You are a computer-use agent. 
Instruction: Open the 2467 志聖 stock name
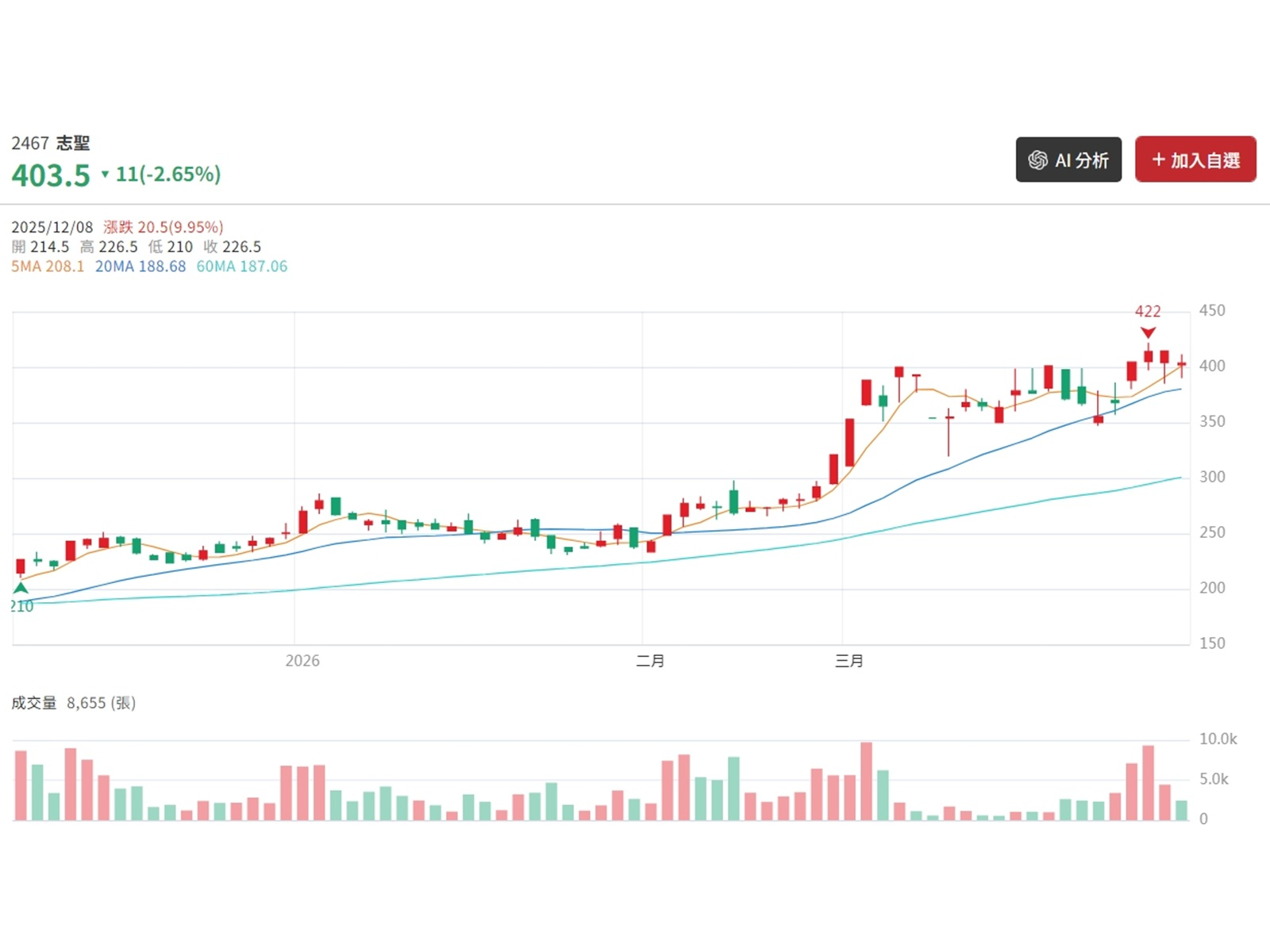click(x=51, y=144)
